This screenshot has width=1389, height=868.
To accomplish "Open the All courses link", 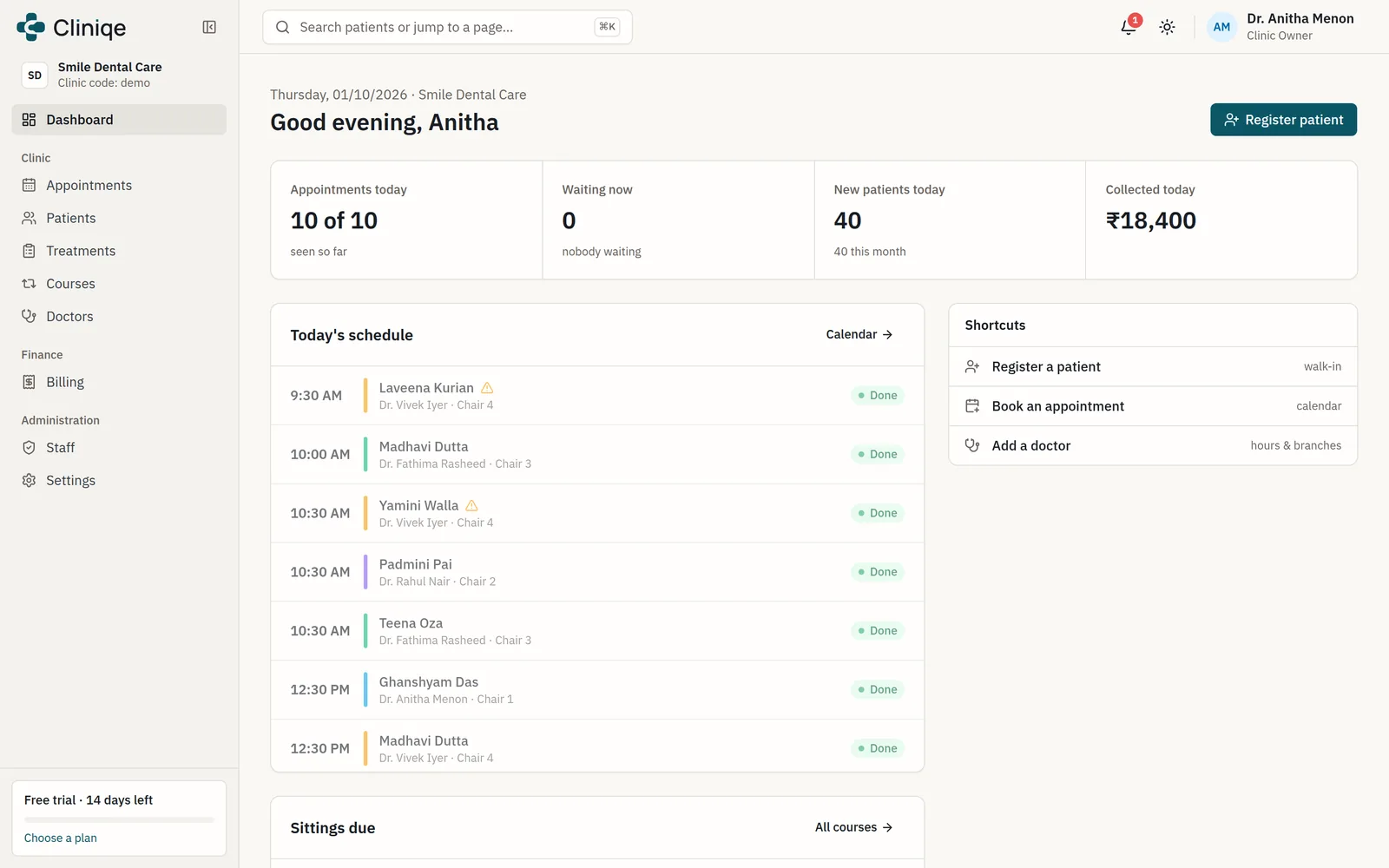I will [854, 827].
